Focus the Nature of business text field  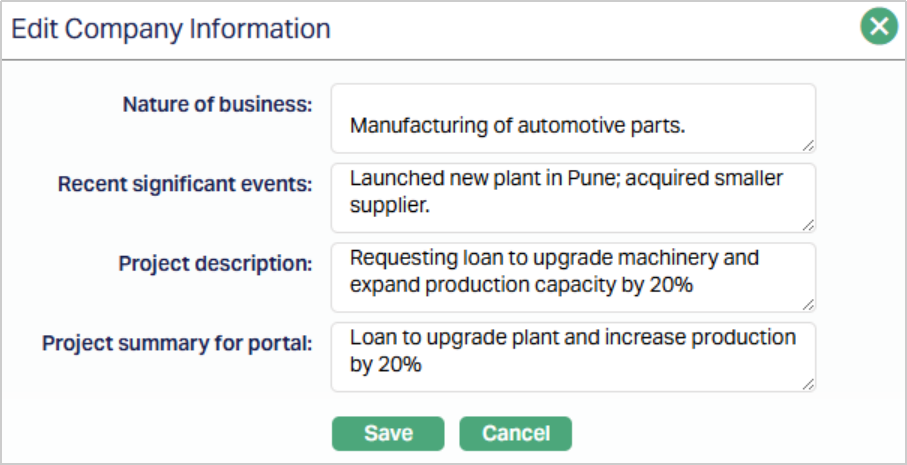tap(573, 118)
